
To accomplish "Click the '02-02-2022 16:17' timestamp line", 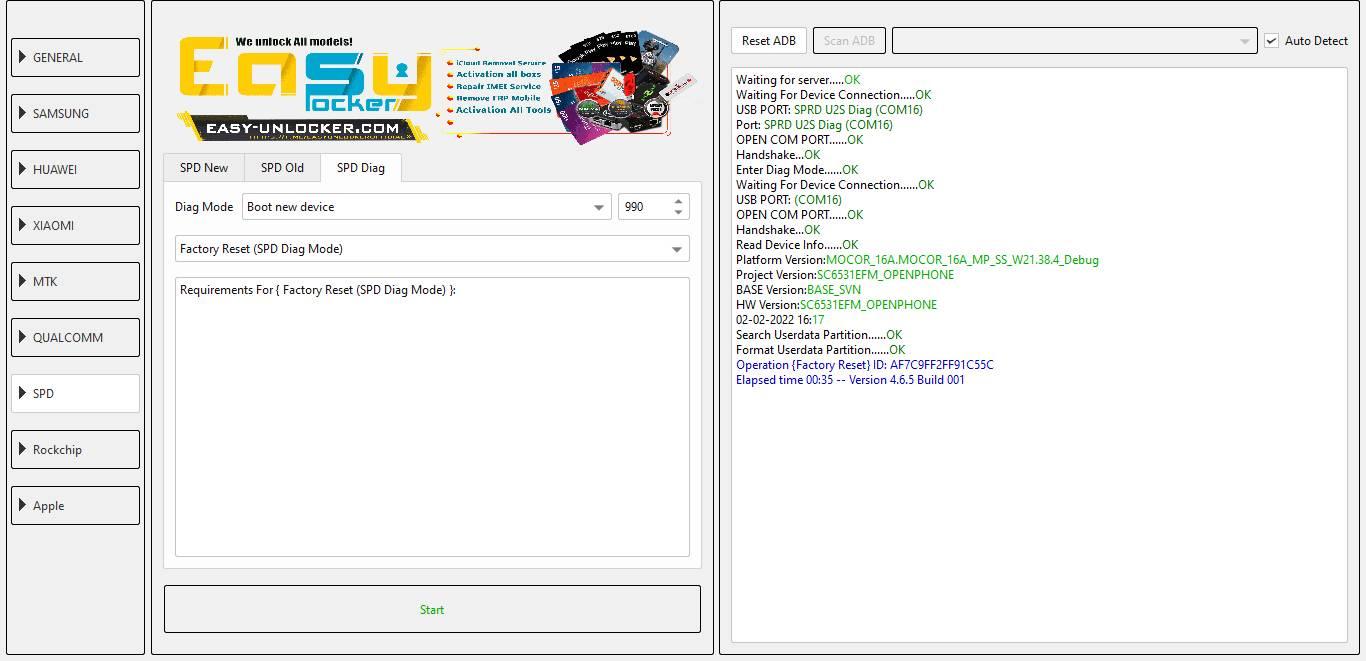I will (780, 320).
